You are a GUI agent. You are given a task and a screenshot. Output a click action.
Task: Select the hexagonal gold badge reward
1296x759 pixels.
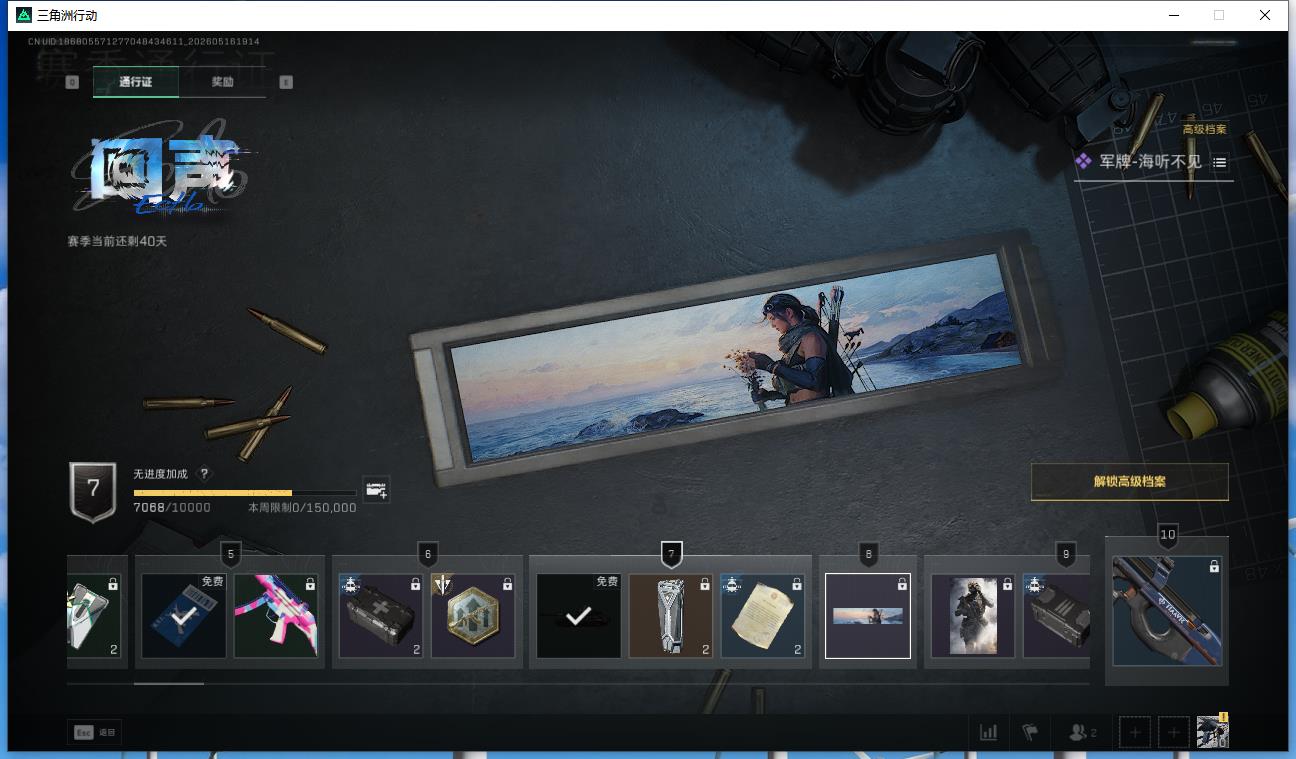473,616
